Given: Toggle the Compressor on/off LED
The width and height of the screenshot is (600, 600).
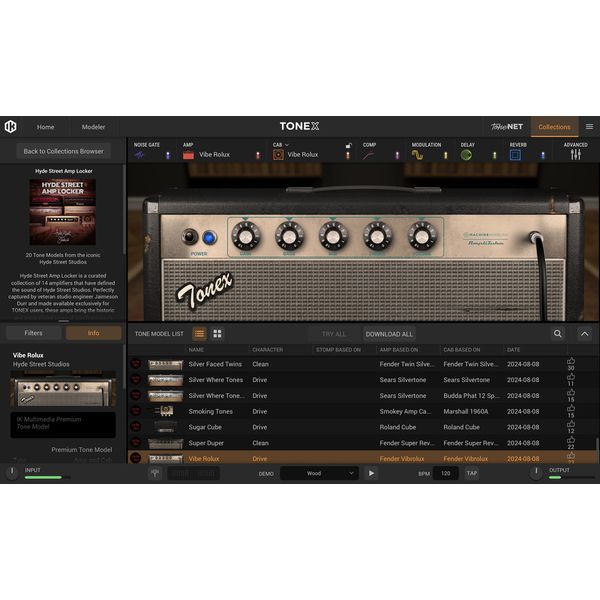Looking at the screenshot, I should click(397, 155).
